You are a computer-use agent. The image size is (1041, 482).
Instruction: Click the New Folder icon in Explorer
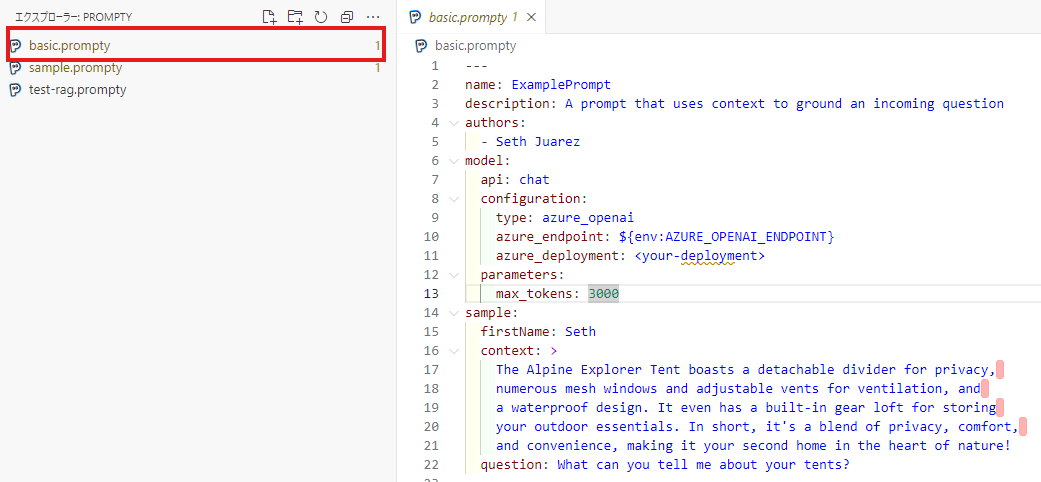[295, 17]
